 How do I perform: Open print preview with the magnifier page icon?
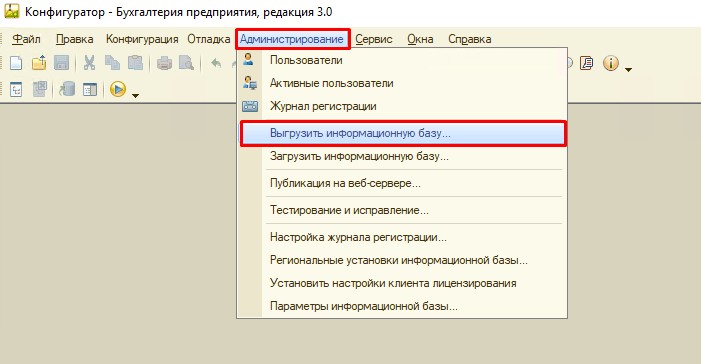(186, 63)
